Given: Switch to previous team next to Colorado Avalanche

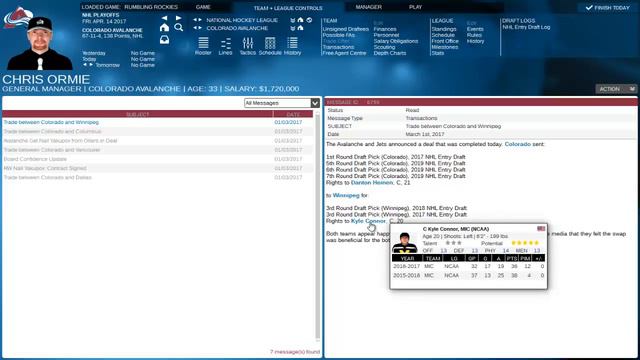Looking at the screenshot, I should tap(195, 28).
